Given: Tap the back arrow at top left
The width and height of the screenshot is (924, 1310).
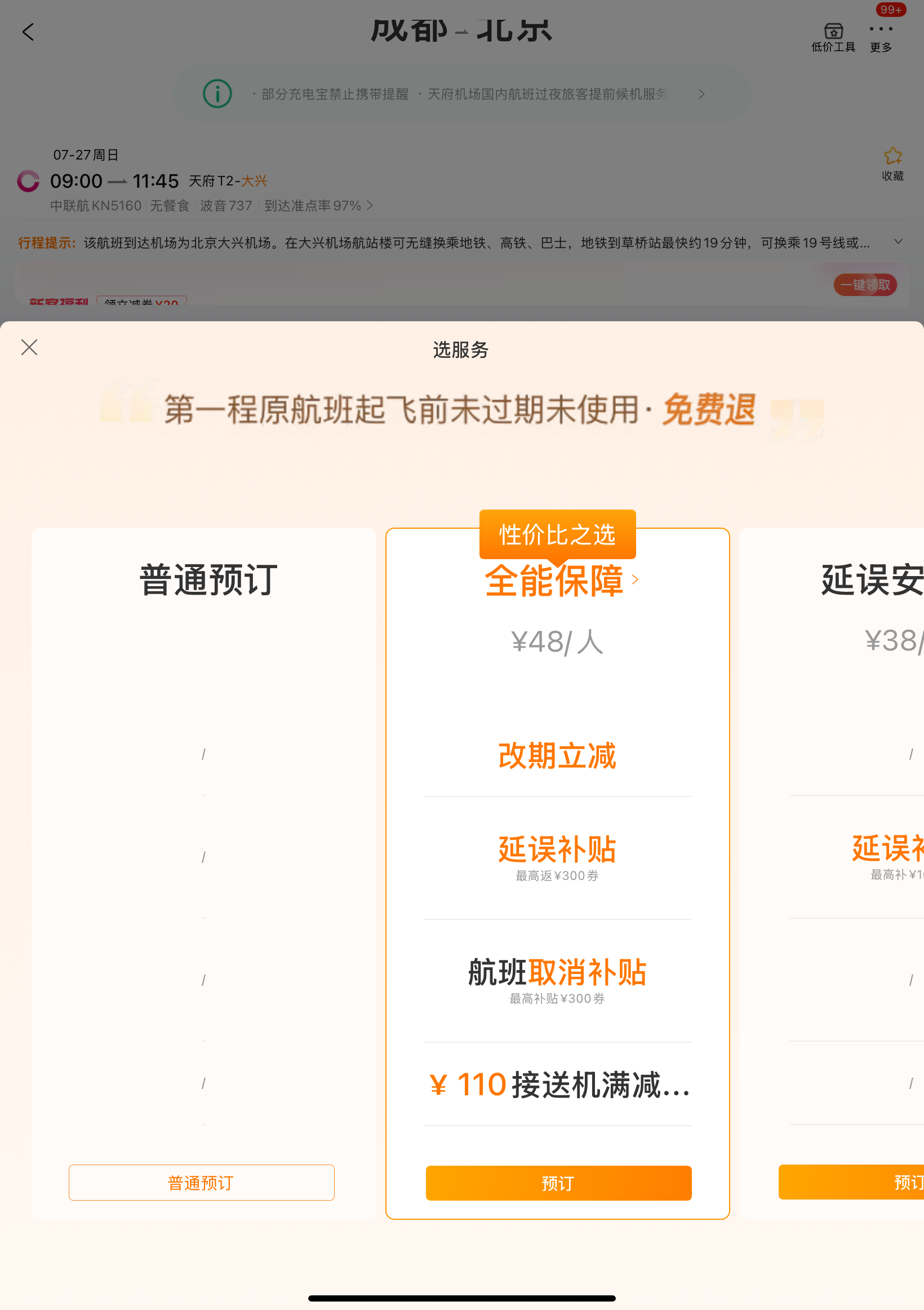Looking at the screenshot, I should coord(28,32).
